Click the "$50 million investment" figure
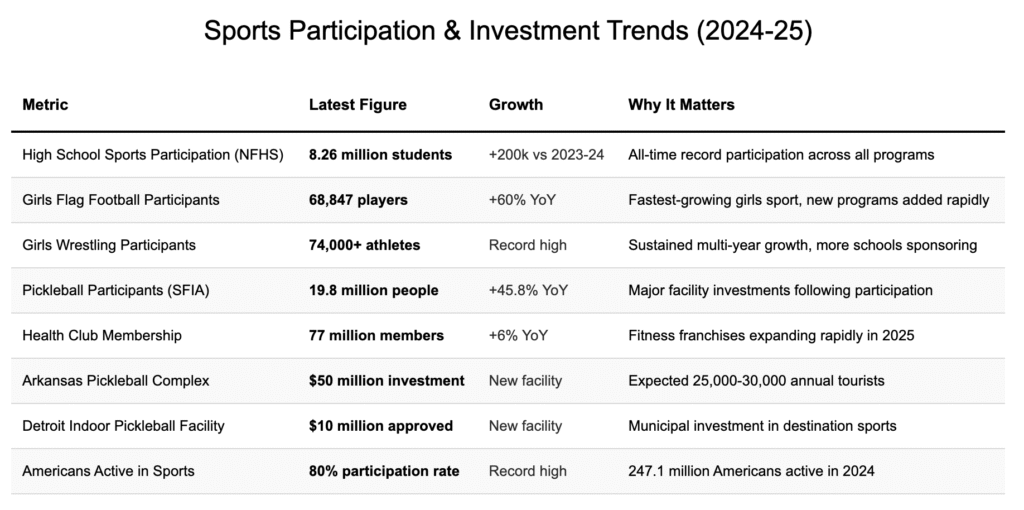 point(387,380)
